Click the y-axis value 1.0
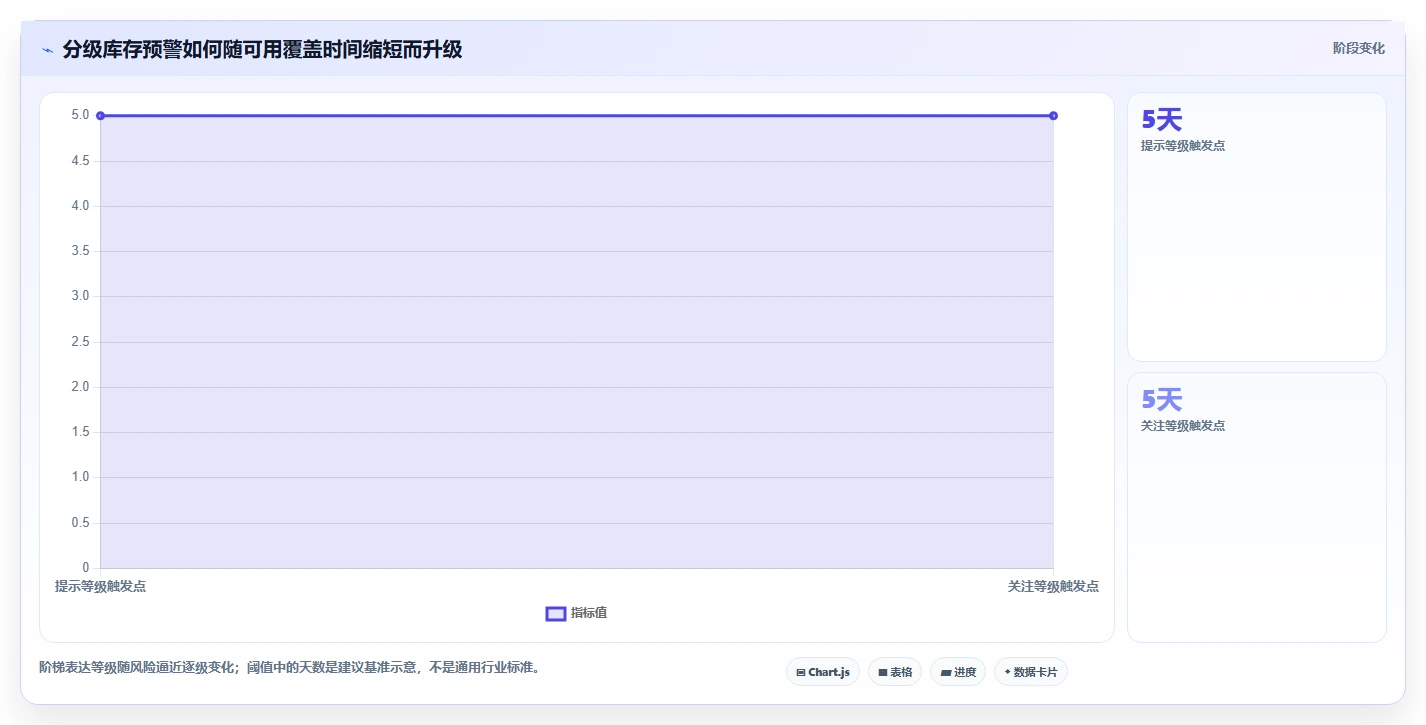Image resolution: width=1426 pixels, height=725 pixels. 80,477
